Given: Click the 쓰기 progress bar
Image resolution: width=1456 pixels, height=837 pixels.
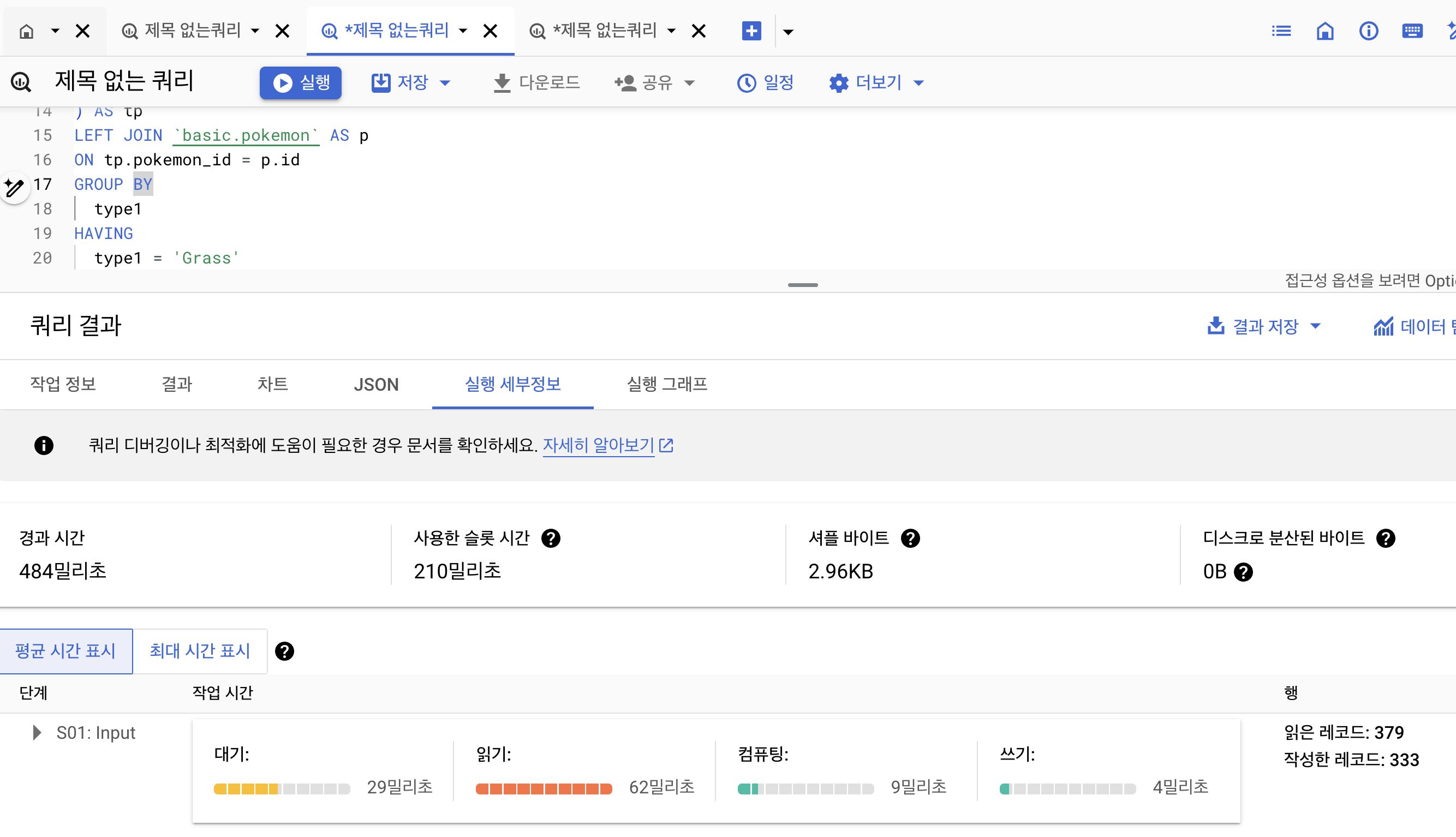Looking at the screenshot, I should [1068, 790].
